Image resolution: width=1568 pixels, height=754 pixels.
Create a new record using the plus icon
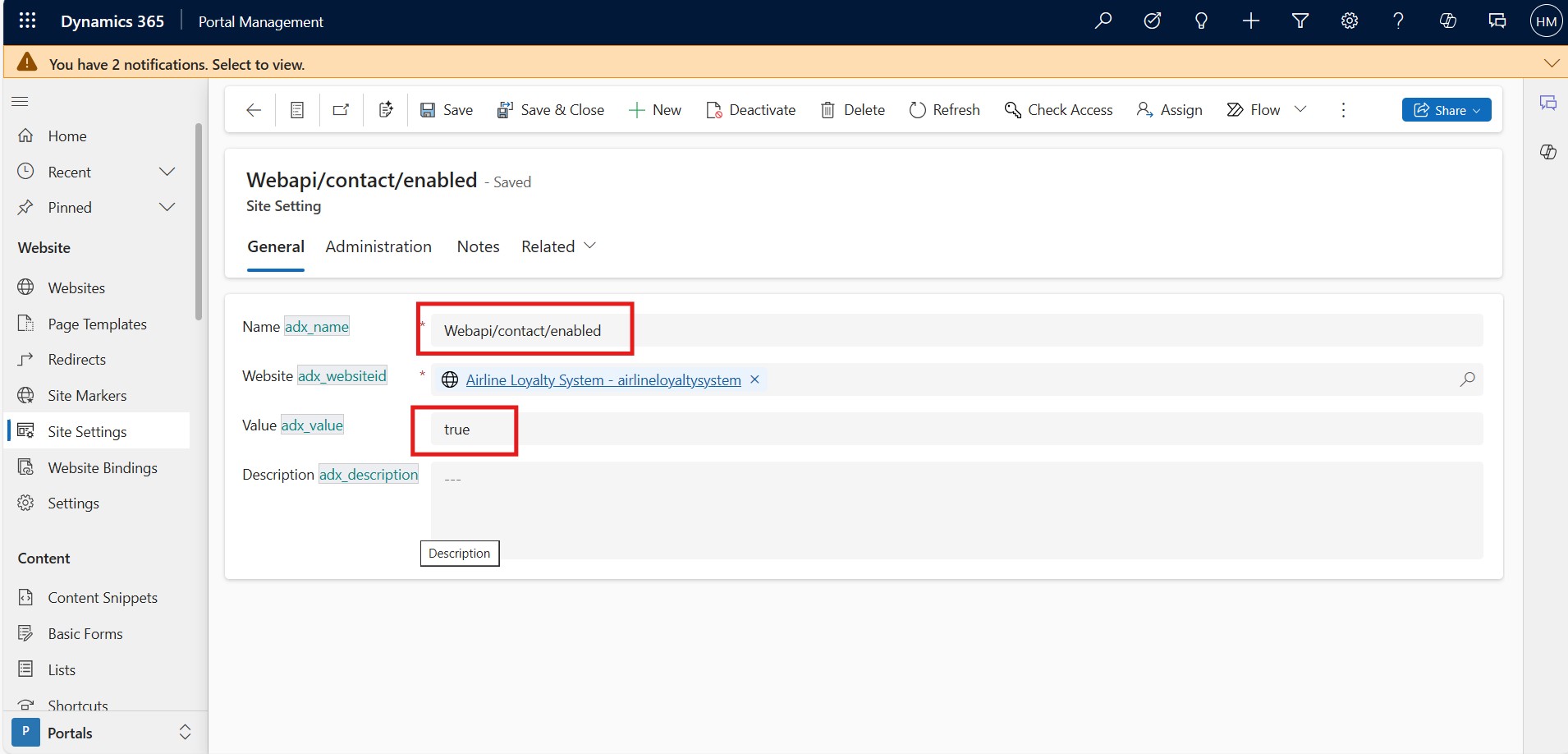[1250, 21]
